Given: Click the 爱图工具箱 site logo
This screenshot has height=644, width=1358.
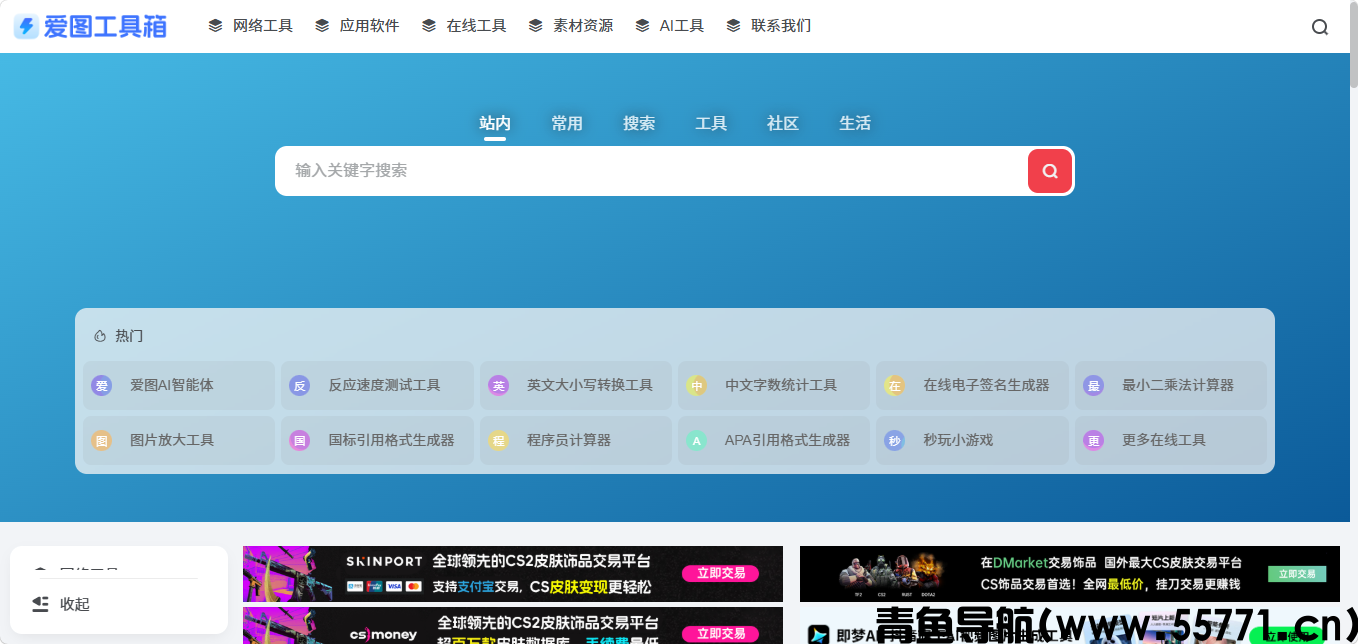Looking at the screenshot, I should [90, 26].
